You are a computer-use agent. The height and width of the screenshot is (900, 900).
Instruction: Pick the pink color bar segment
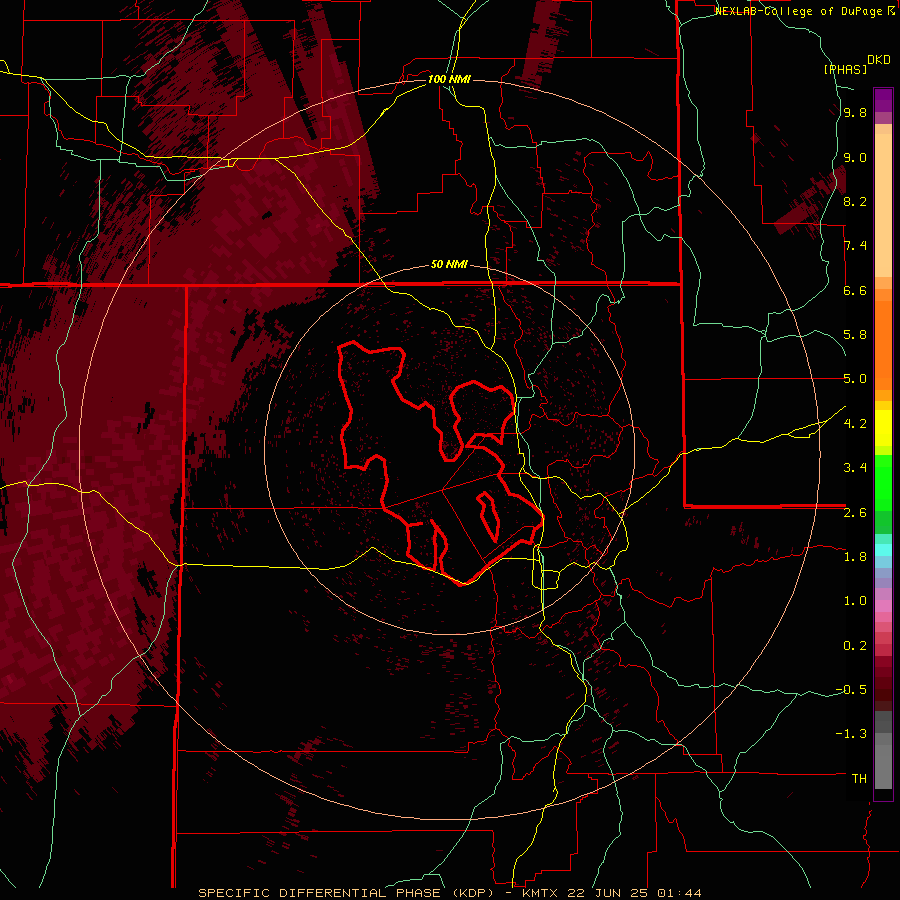point(883,606)
